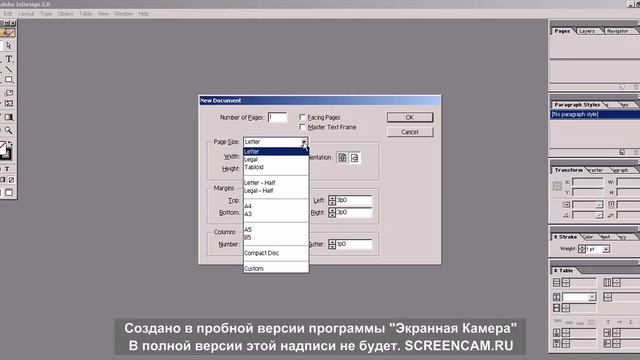Choose Tabloid from page size list

276,167
